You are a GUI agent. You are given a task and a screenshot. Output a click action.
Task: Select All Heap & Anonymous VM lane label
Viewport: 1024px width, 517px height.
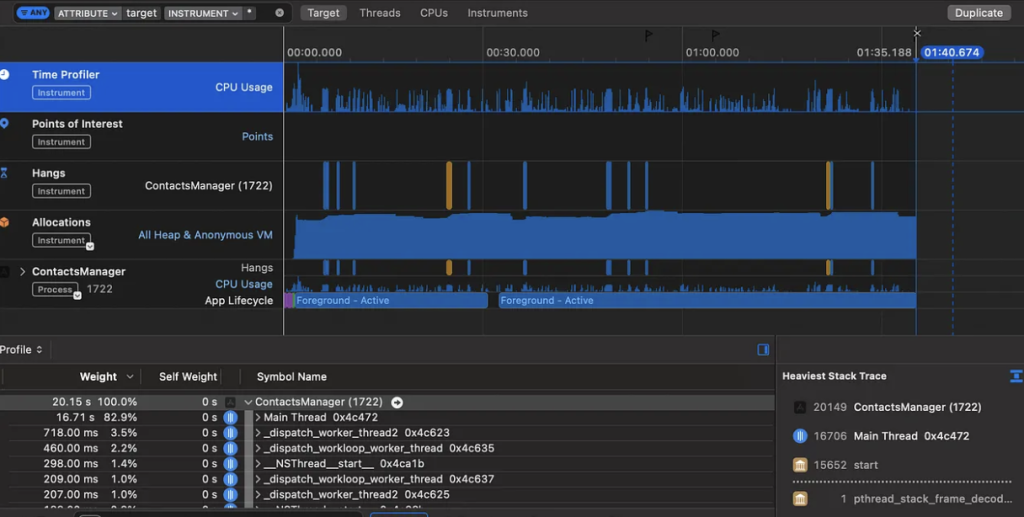tap(205, 235)
